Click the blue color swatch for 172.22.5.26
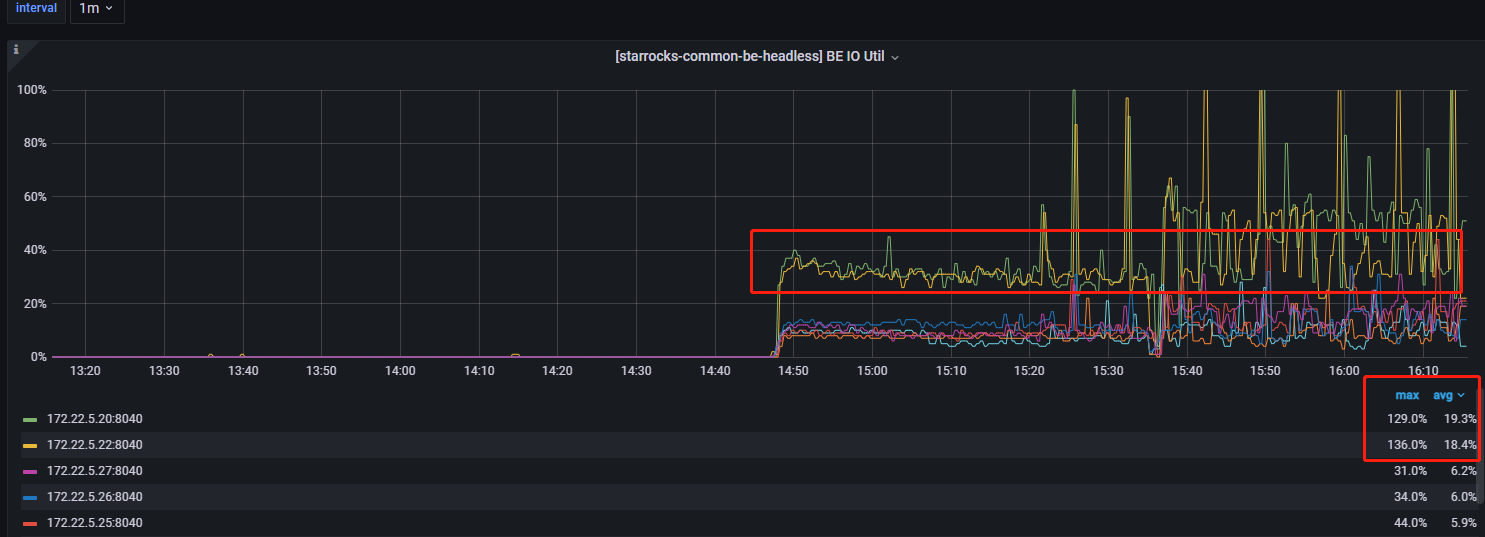 [x=30, y=497]
